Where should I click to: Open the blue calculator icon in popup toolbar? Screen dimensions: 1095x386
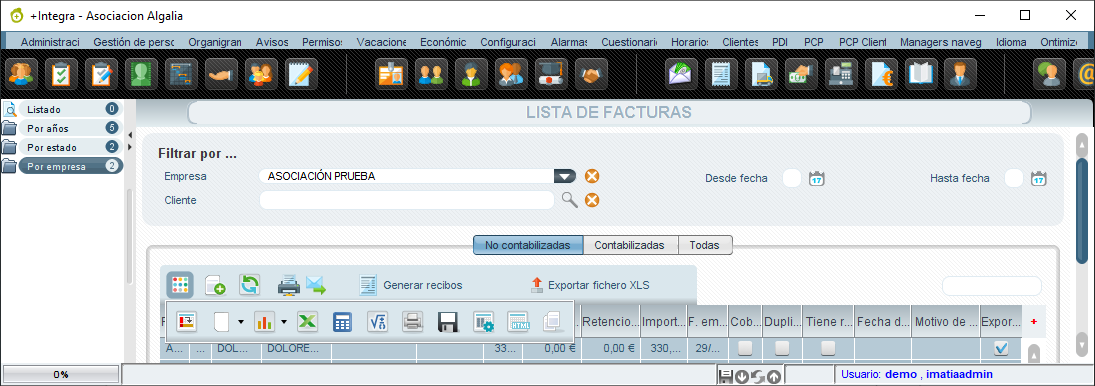(x=342, y=322)
